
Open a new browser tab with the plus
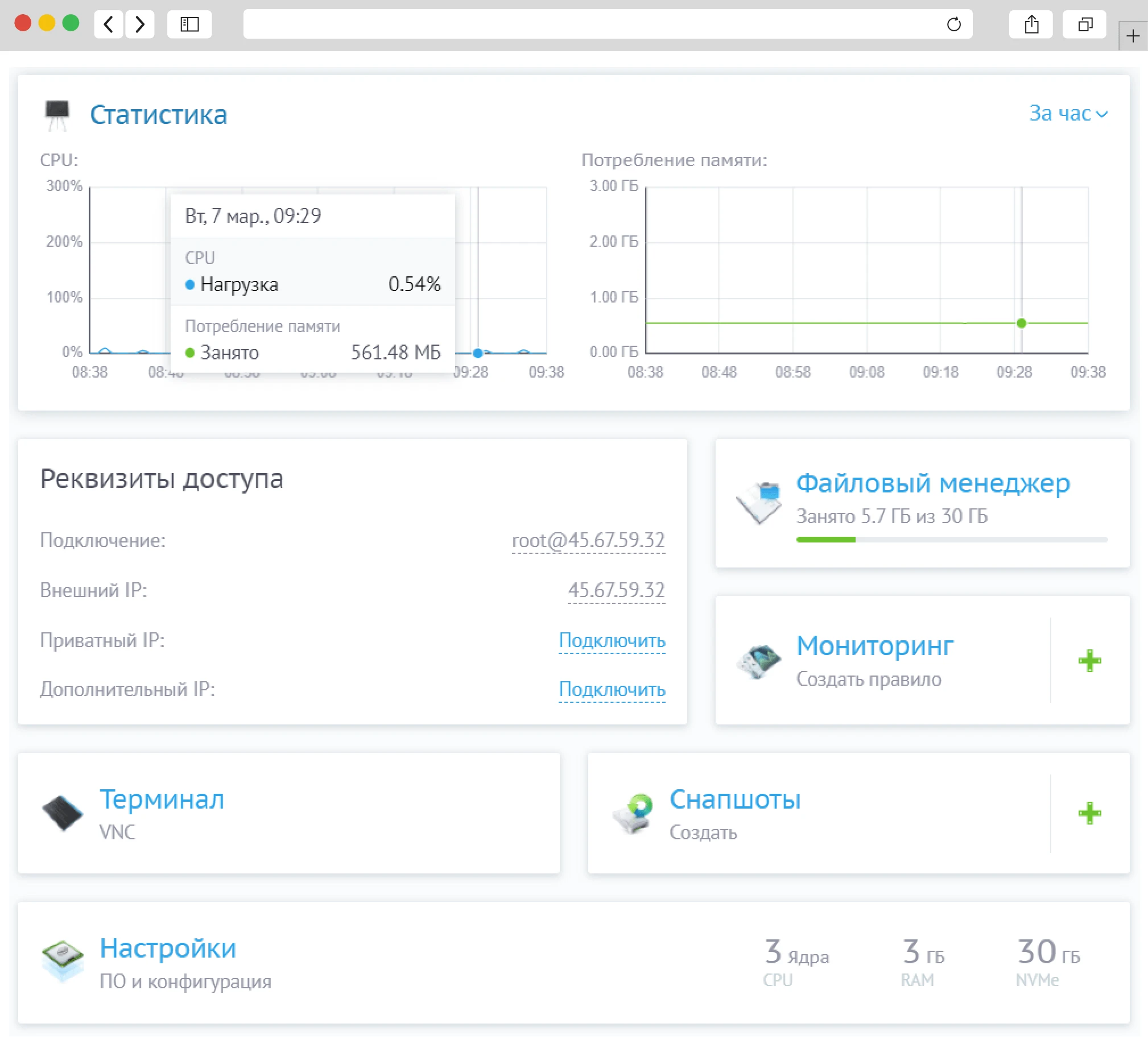(x=1133, y=36)
